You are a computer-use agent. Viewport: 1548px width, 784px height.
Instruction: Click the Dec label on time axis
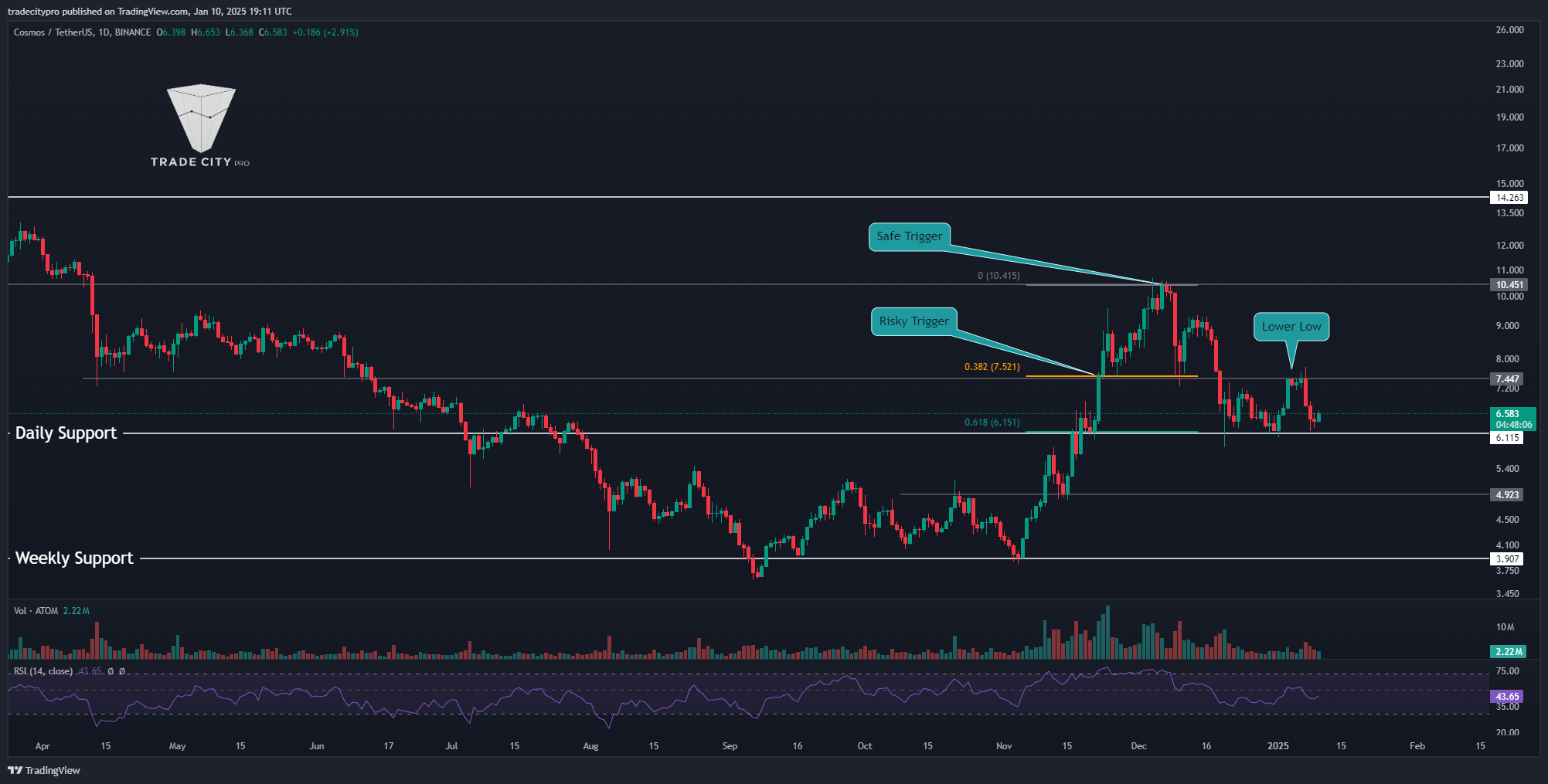pyautogui.click(x=1138, y=746)
